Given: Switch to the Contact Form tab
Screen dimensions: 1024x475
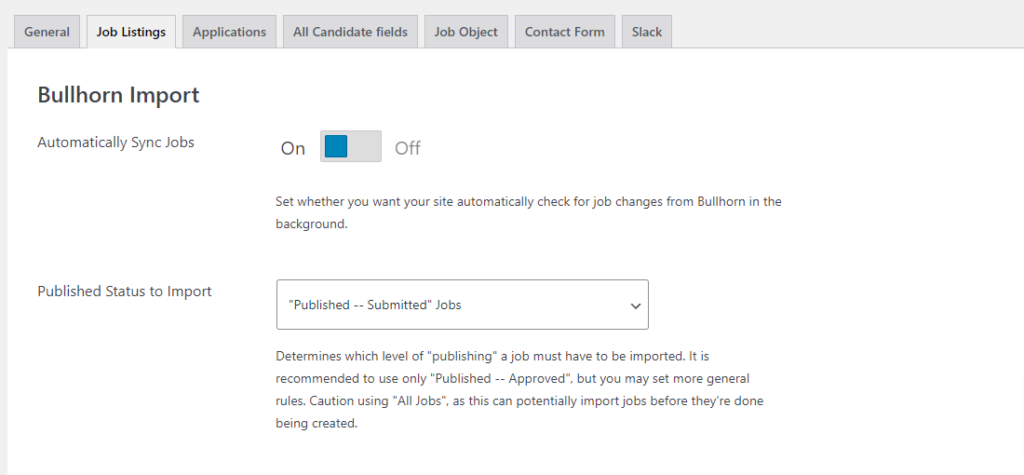Looking at the screenshot, I should pyautogui.click(x=565, y=32).
